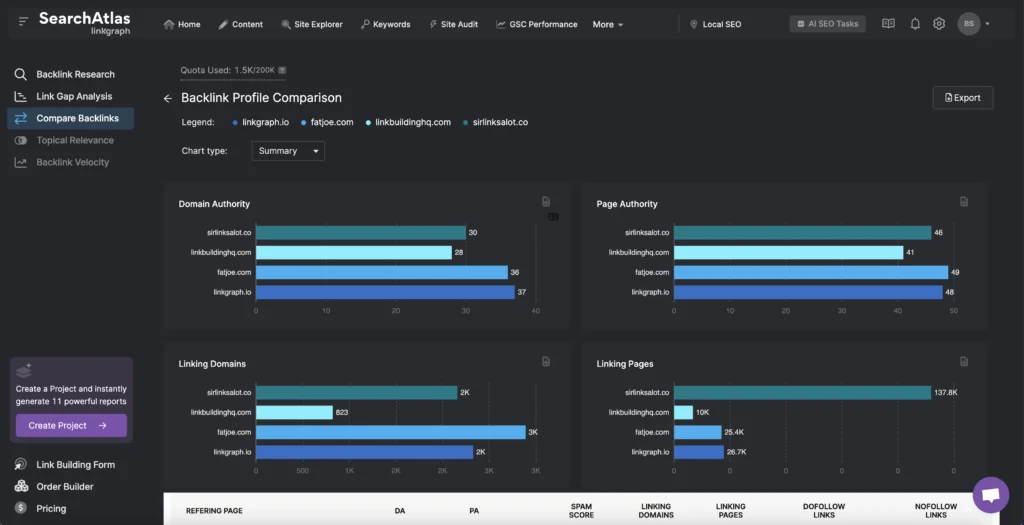This screenshot has width=1024, height=525.
Task: Click the quota help question icon
Action: click(x=282, y=70)
